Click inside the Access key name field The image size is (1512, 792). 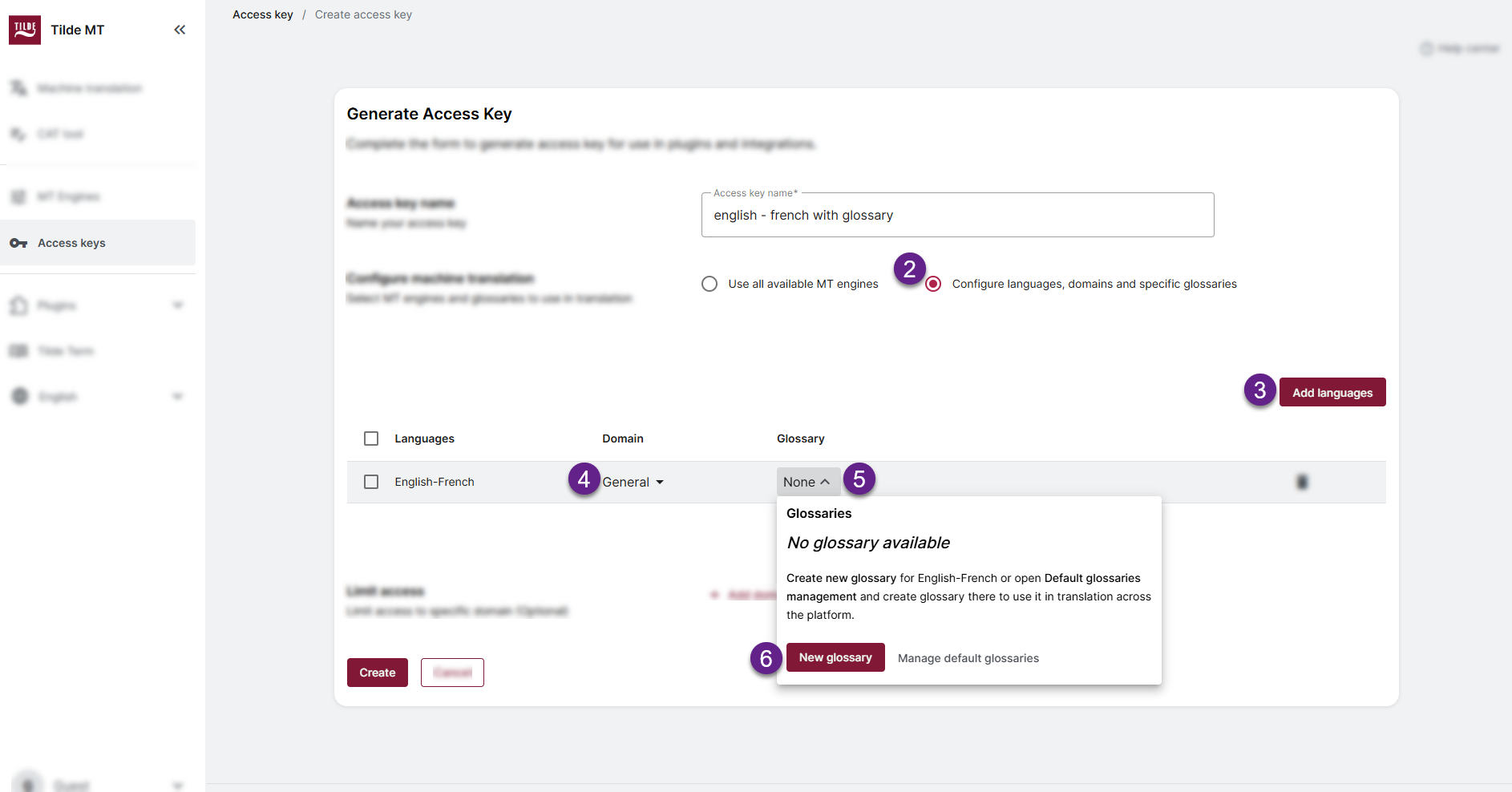(x=957, y=215)
